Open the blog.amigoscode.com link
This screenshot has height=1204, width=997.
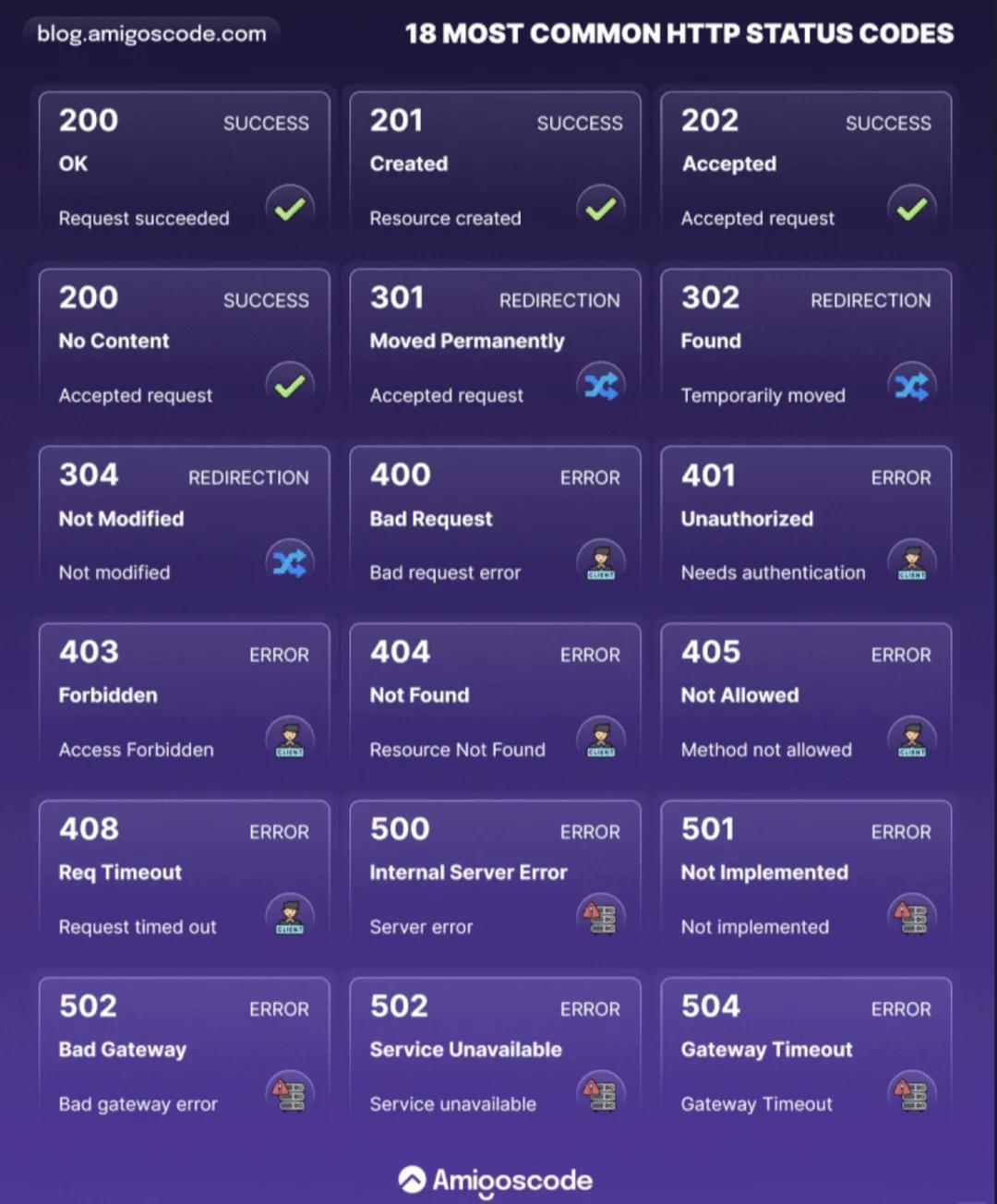coord(151,34)
